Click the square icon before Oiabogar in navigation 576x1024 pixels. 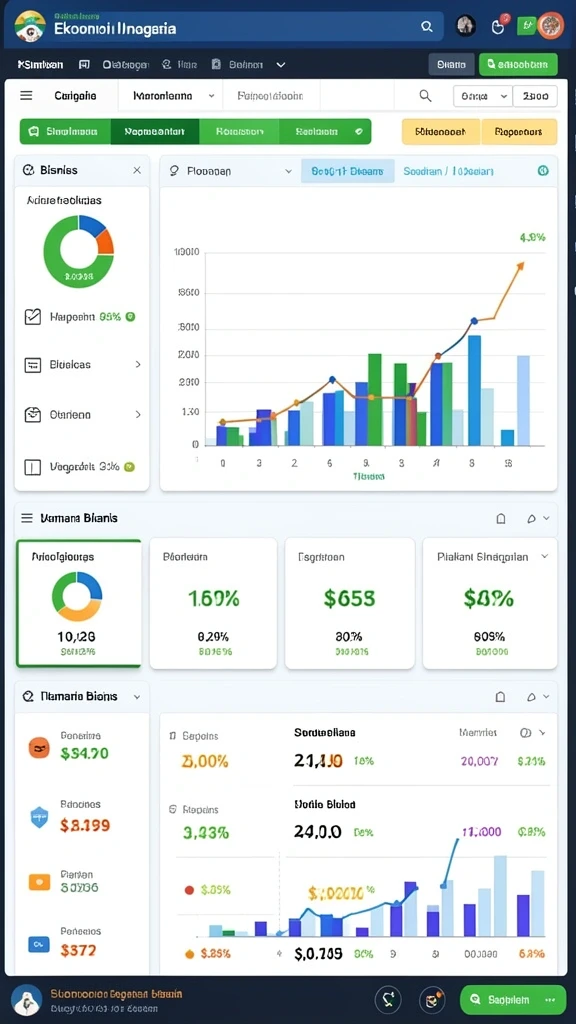(x=84, y=65)
